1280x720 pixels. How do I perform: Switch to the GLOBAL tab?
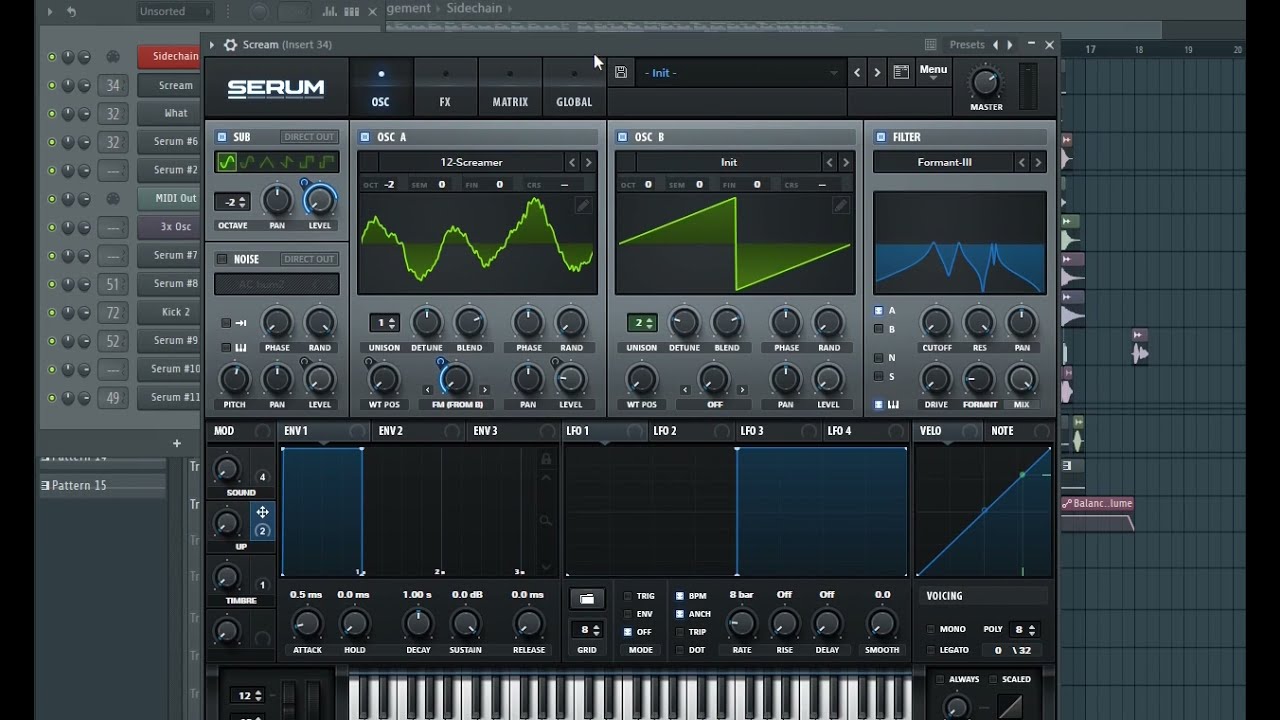click(574, 88)
